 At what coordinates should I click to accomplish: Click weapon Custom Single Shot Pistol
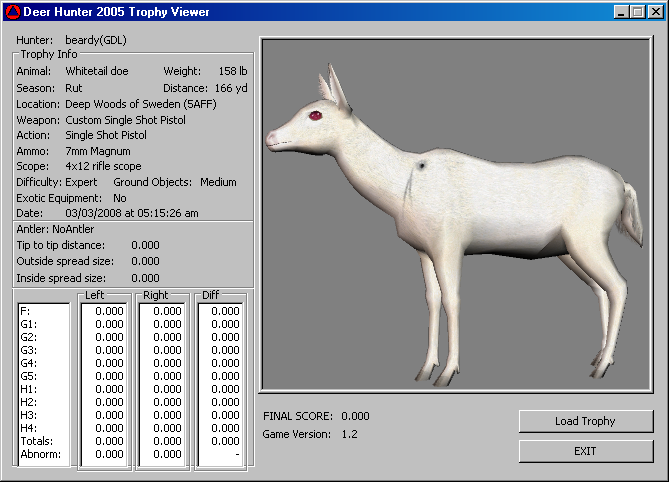(x=125, y=120)
